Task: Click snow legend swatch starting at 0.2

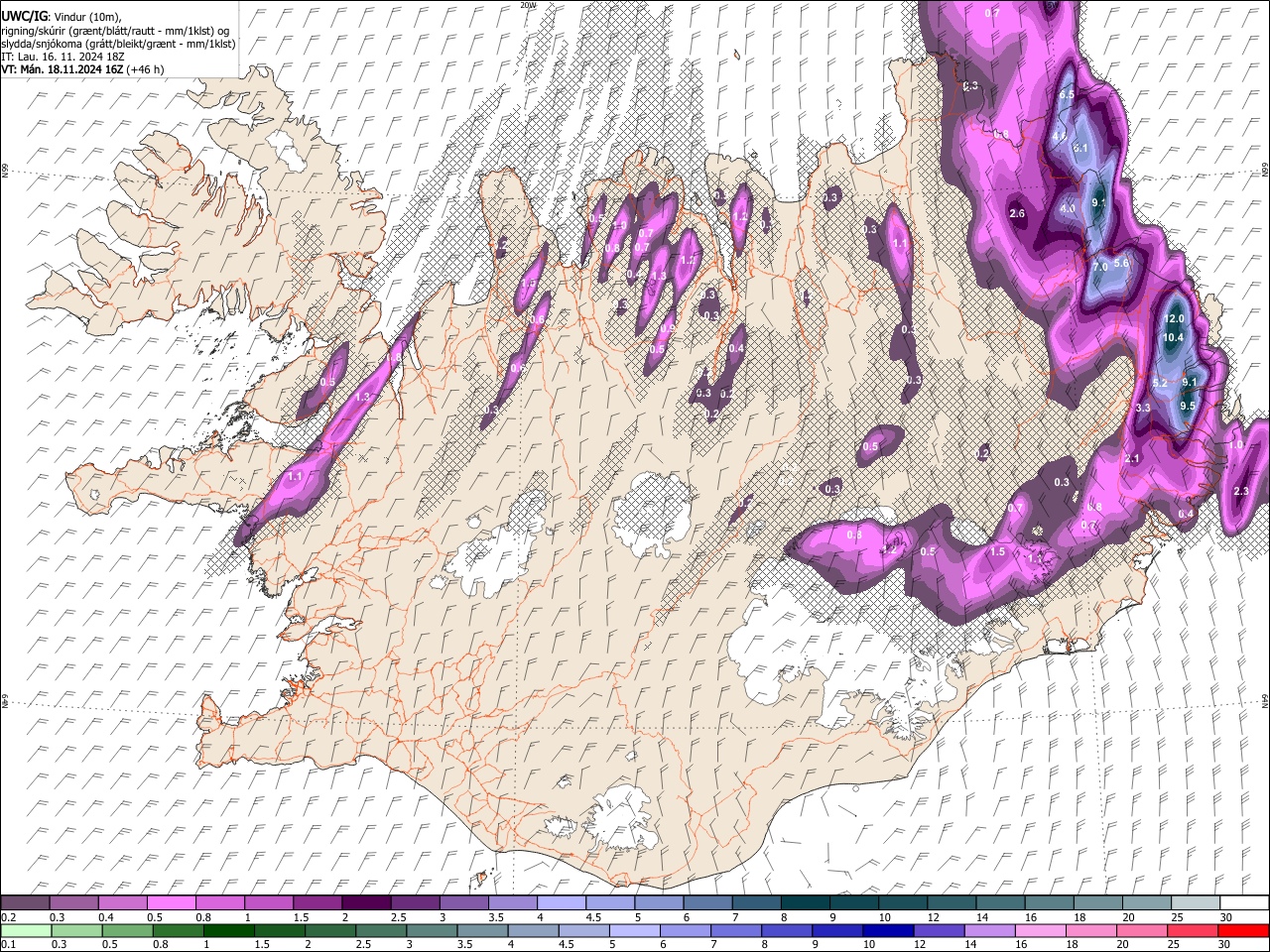Action: point(26,902)
